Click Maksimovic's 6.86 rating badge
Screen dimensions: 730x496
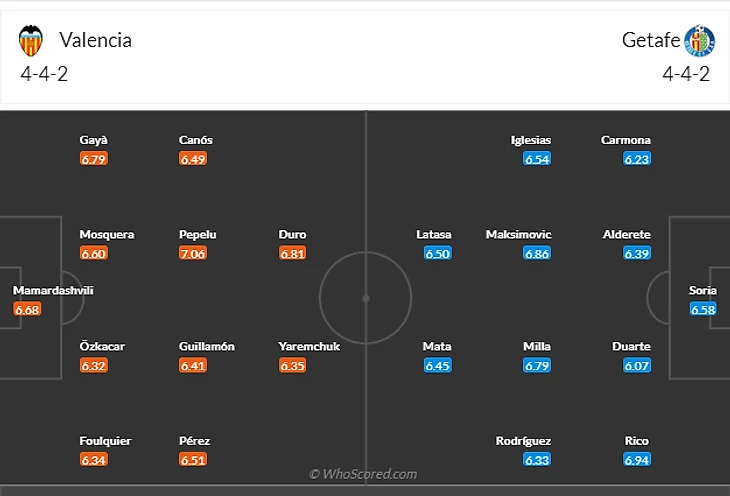point(537,254)
